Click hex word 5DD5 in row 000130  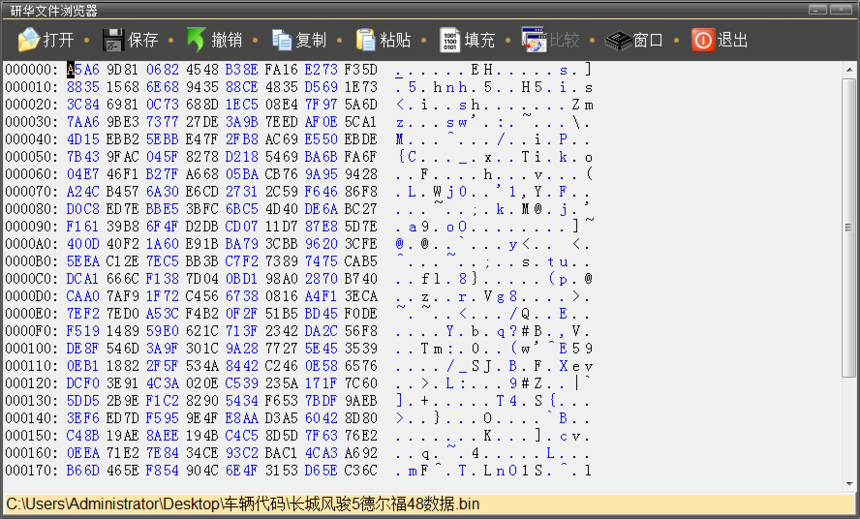[83, 401]
